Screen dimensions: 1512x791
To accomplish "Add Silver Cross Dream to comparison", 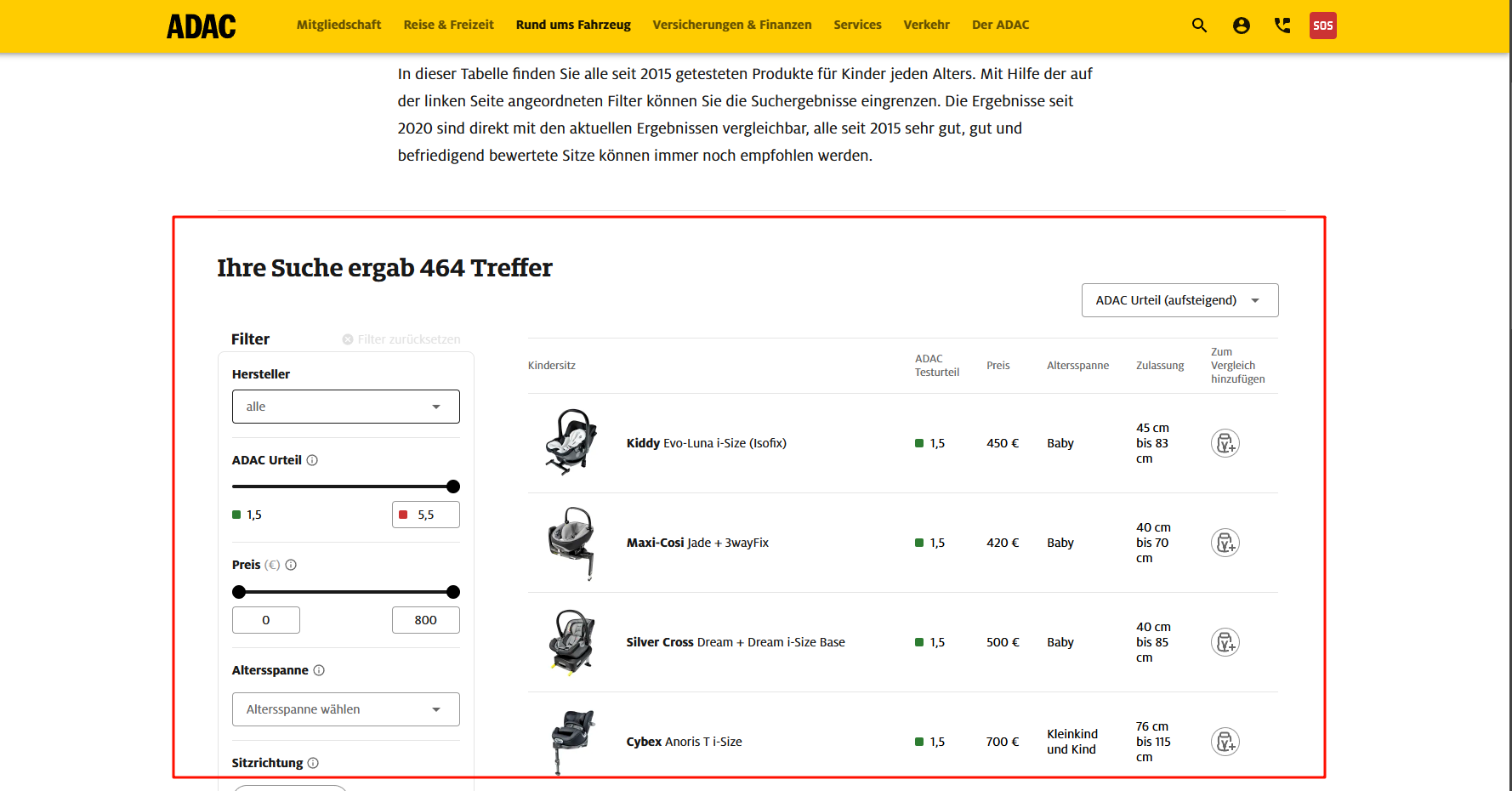I will (1225, 642).
